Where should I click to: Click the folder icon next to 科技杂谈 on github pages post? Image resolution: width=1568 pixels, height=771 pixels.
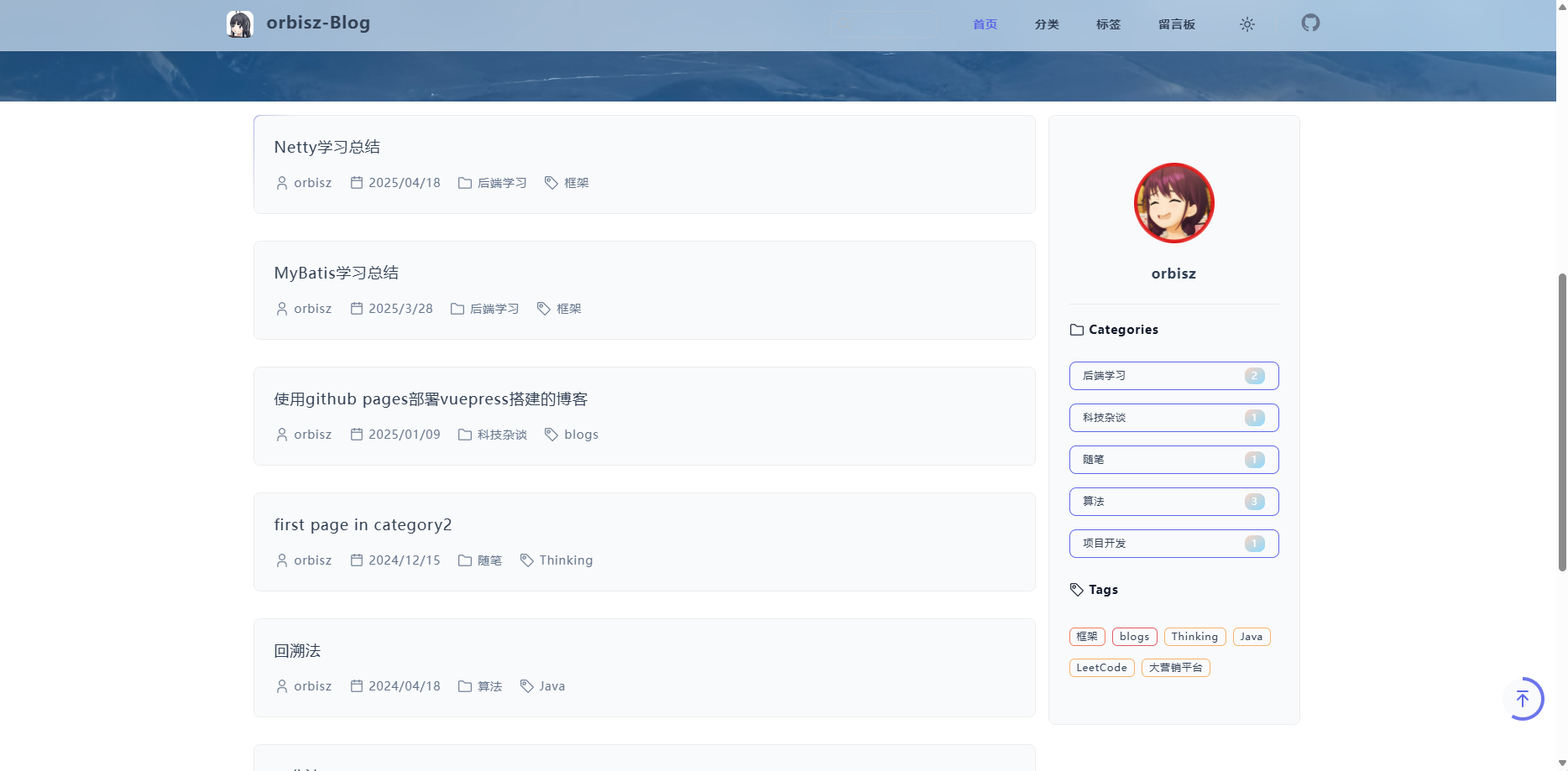click(465, 435)
